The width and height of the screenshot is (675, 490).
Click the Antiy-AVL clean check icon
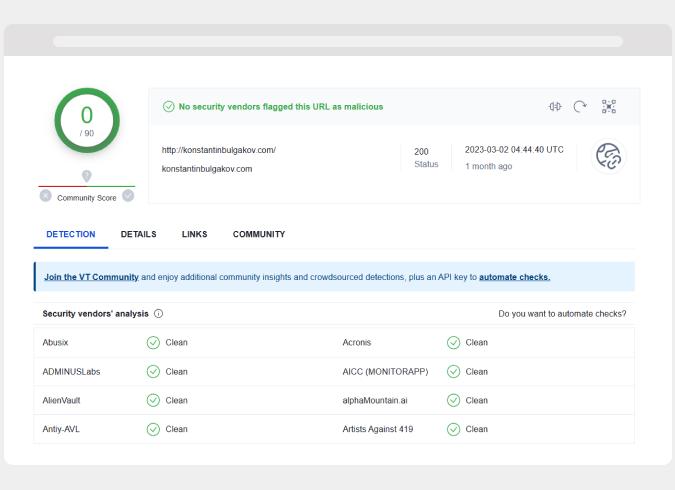(153, 429)
